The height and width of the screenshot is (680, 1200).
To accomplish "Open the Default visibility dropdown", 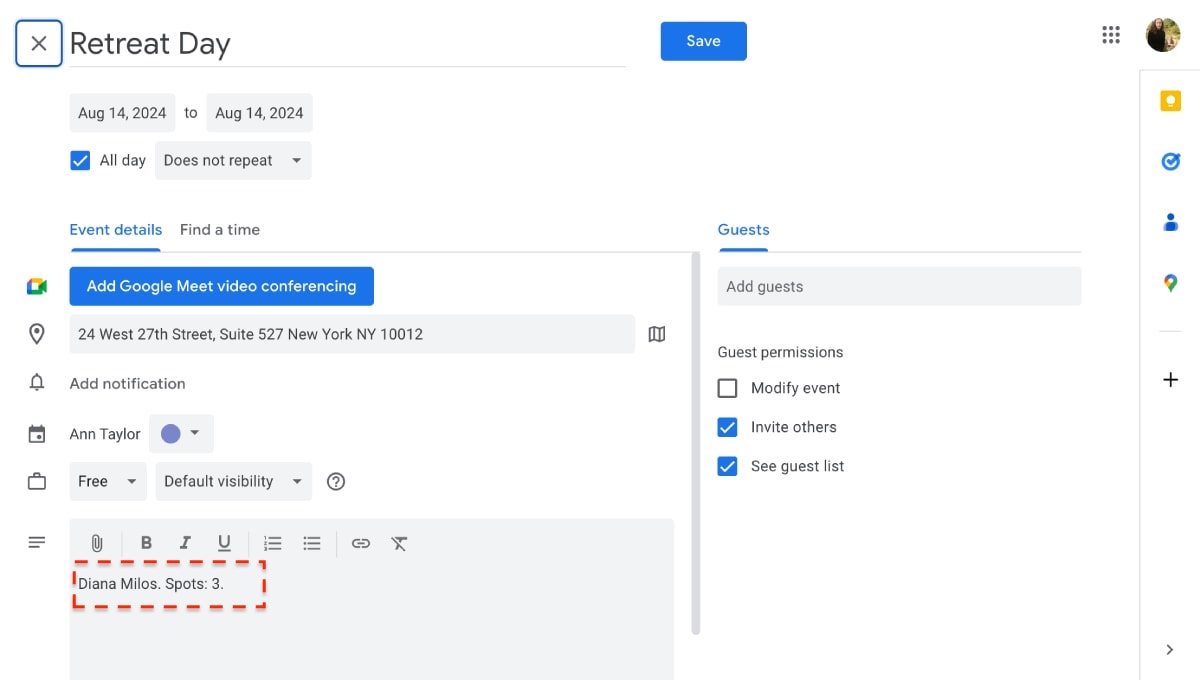I will click(x=233, y=482).
